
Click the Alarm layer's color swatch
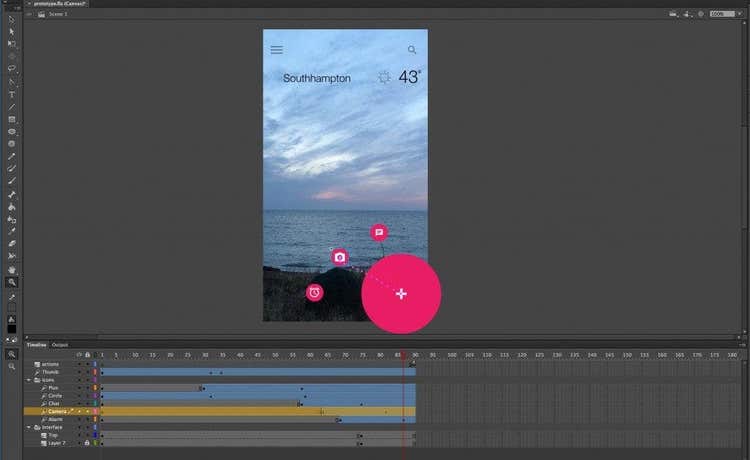[x=95, y=419]
